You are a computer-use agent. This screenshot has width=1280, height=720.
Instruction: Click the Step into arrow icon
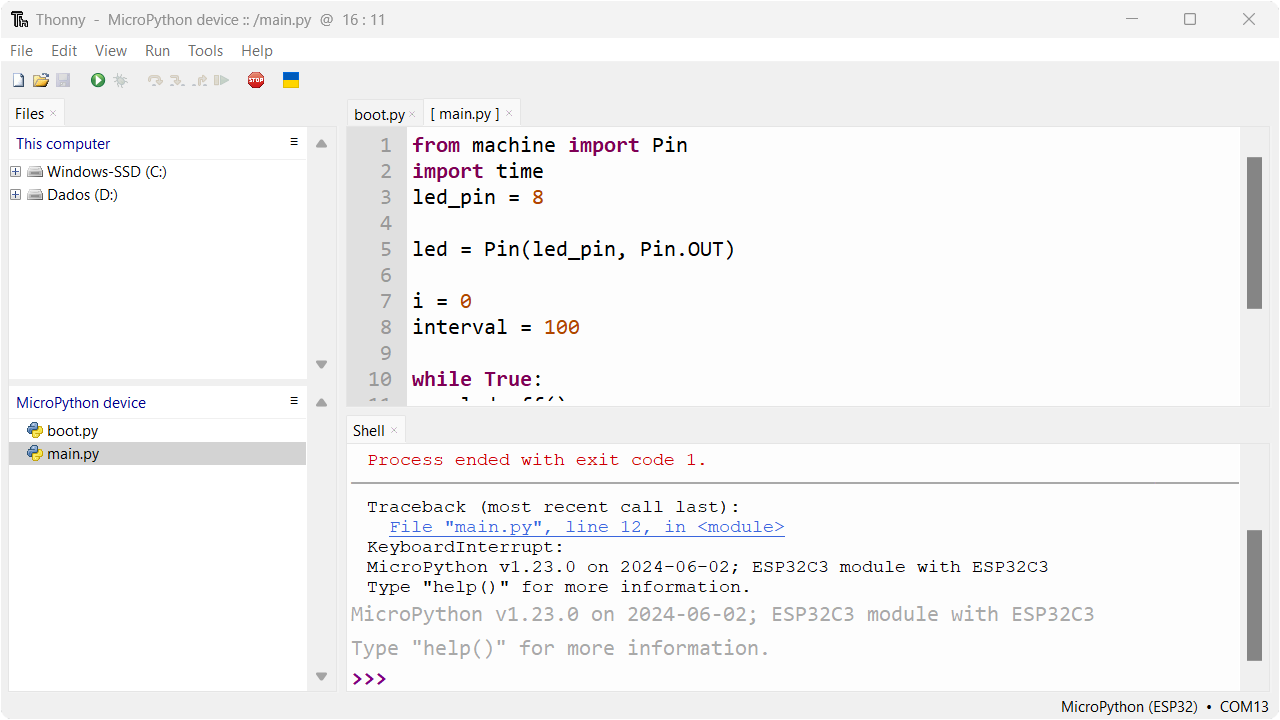175,80
